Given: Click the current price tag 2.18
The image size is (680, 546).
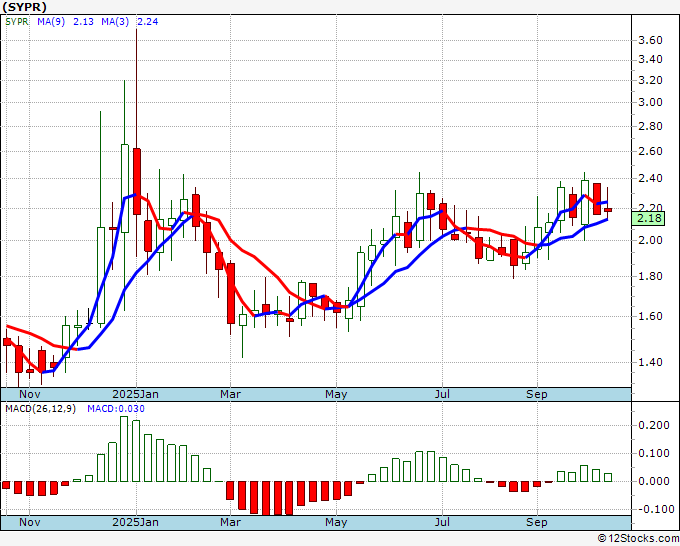Looking at the screenshot, I should tap(649, 219).
